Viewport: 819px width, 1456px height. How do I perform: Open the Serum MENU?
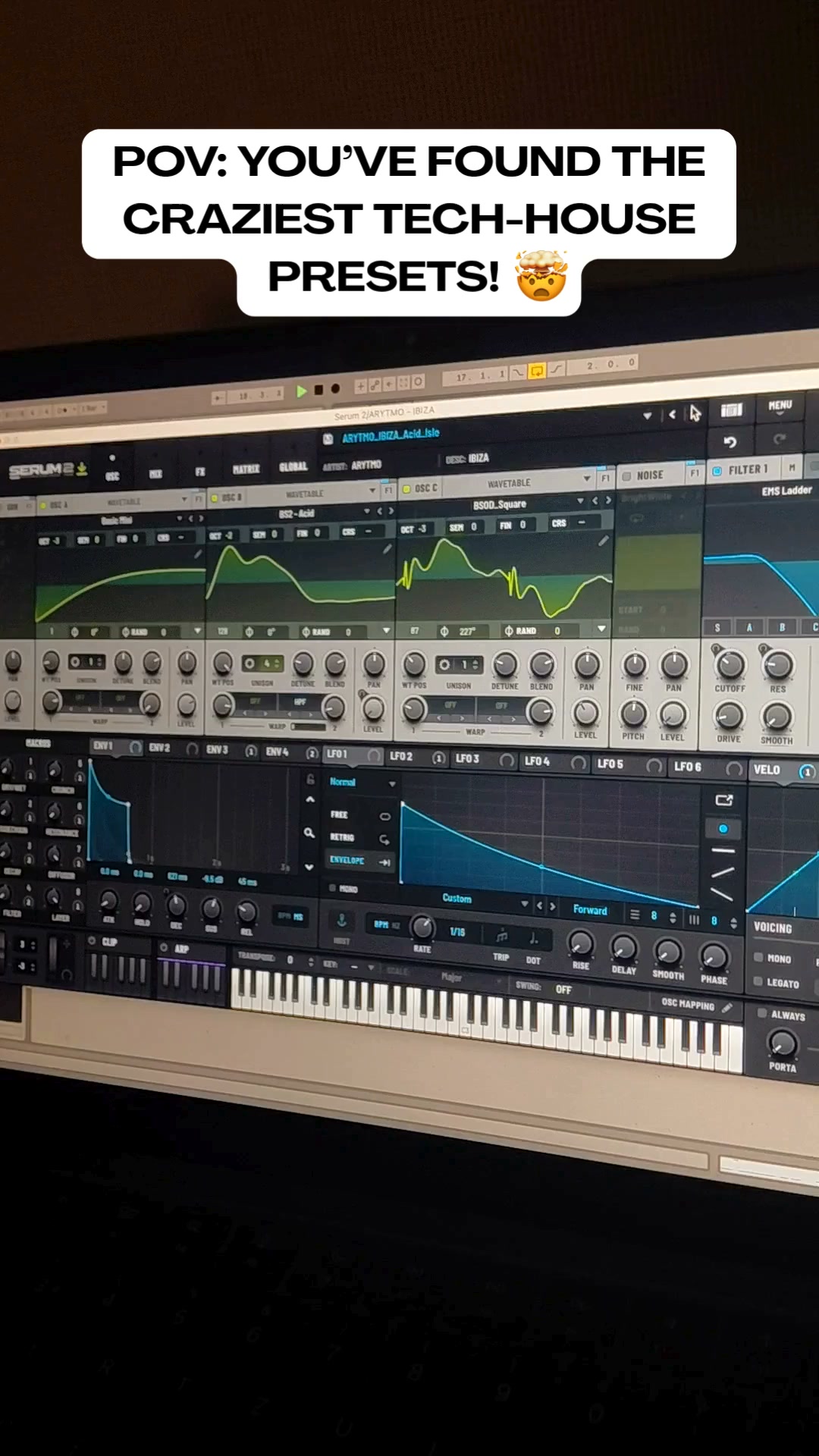(x=780, y=406)
